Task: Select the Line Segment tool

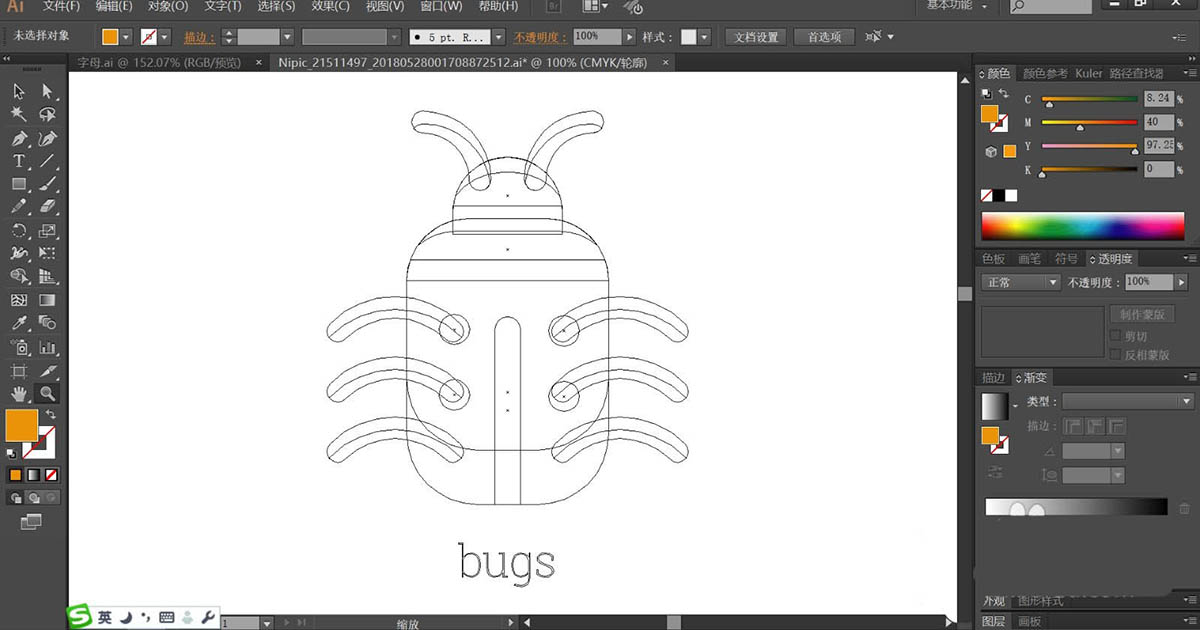Action: click(47, 161)
